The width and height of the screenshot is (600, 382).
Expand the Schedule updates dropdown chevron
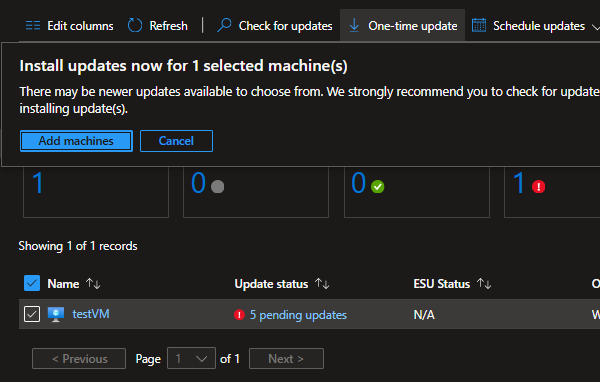[595, 27]
